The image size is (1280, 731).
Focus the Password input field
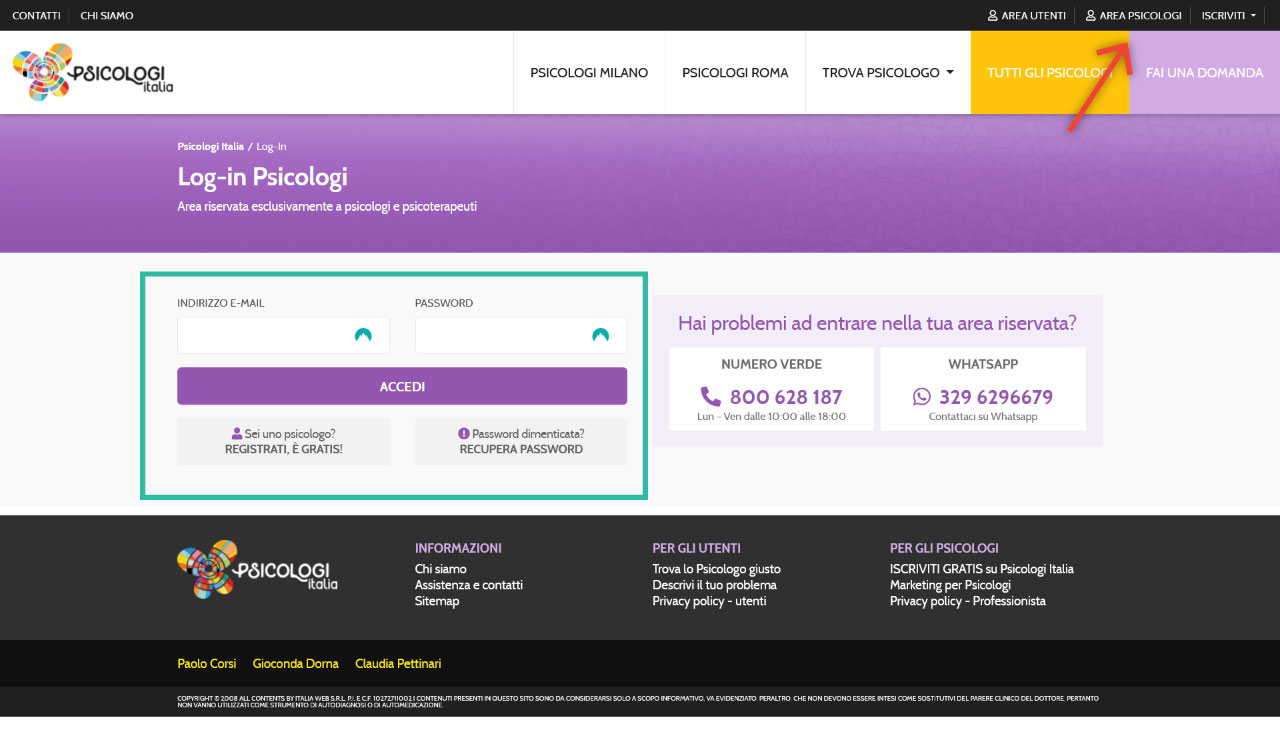point(500,336)
